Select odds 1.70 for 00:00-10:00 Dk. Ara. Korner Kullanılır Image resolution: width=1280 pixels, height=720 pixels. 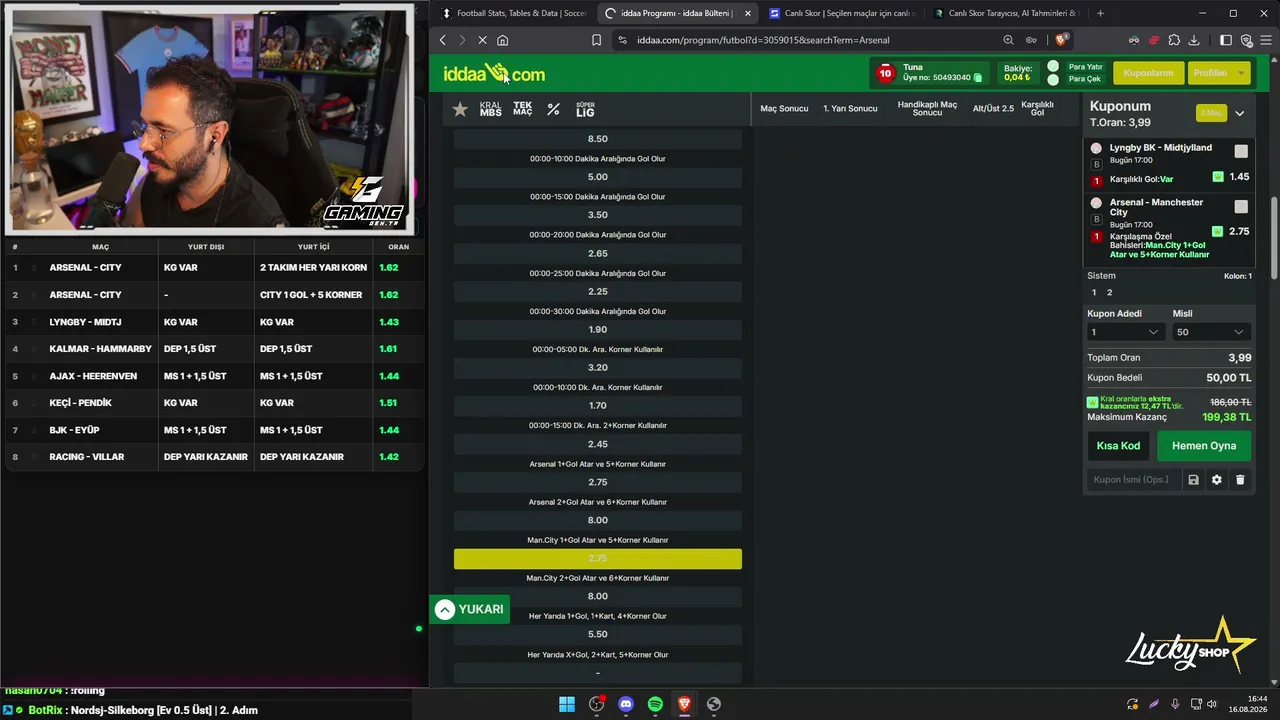coord(598,405)
